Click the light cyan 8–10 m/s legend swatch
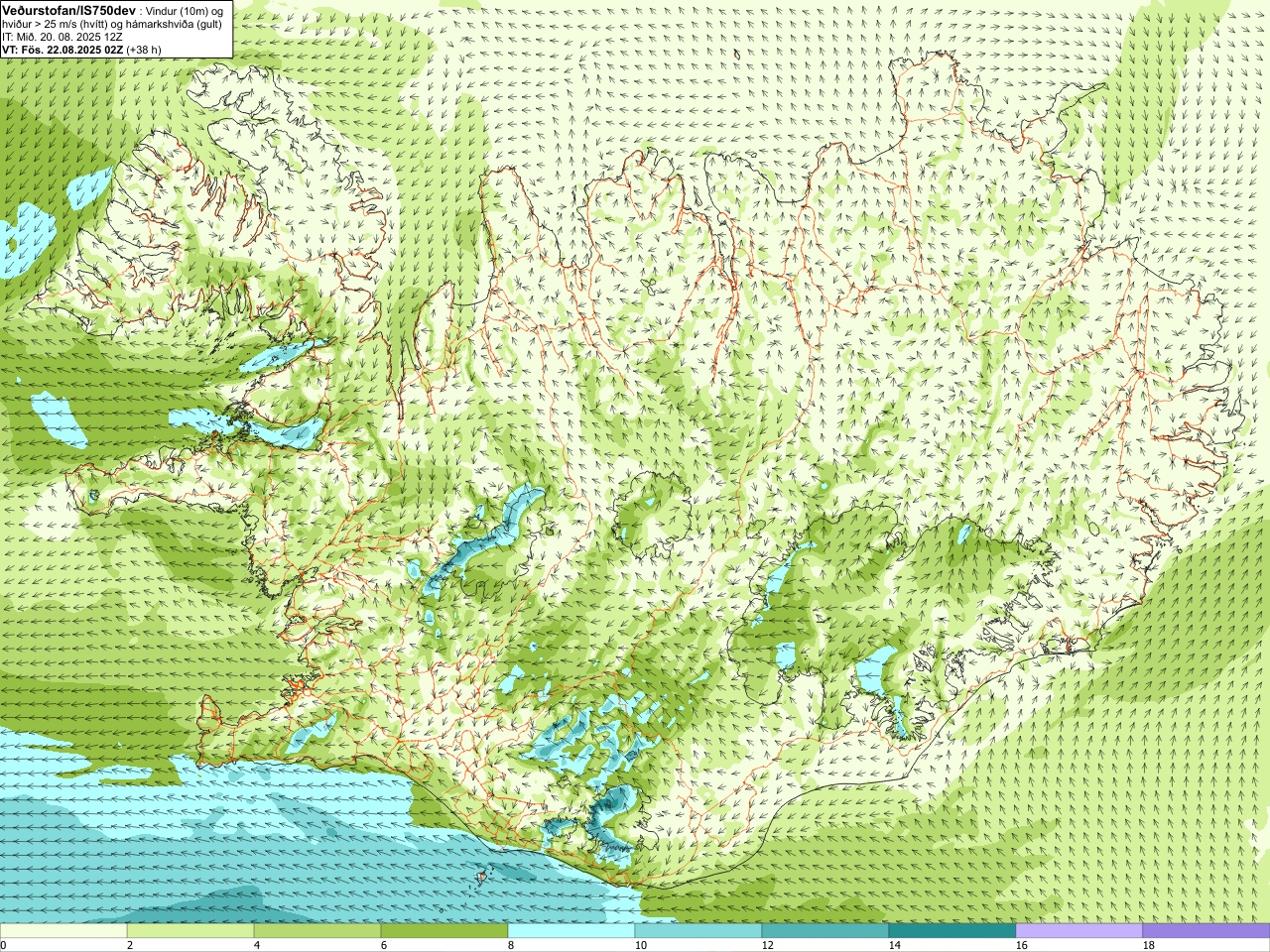The width and height of the screenshot is (1270, 952). pyautogui.click(x=571, y=931)
